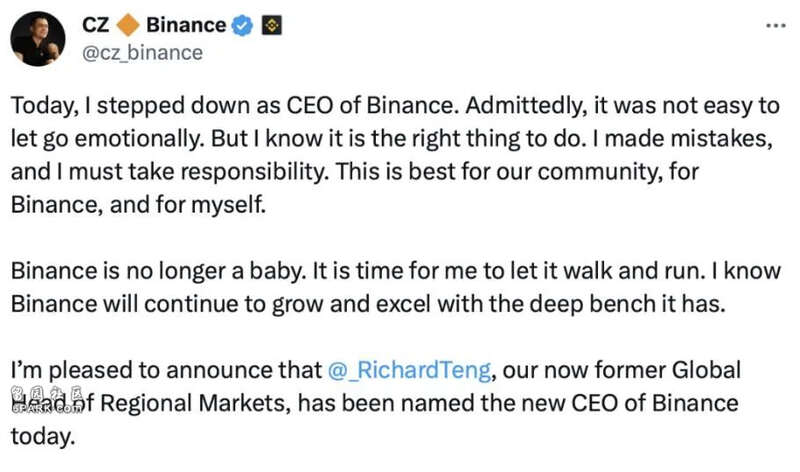Screen dimensions: 800x472
Task: Open the @_RichardTeng mention link
Action: point(409,371)
